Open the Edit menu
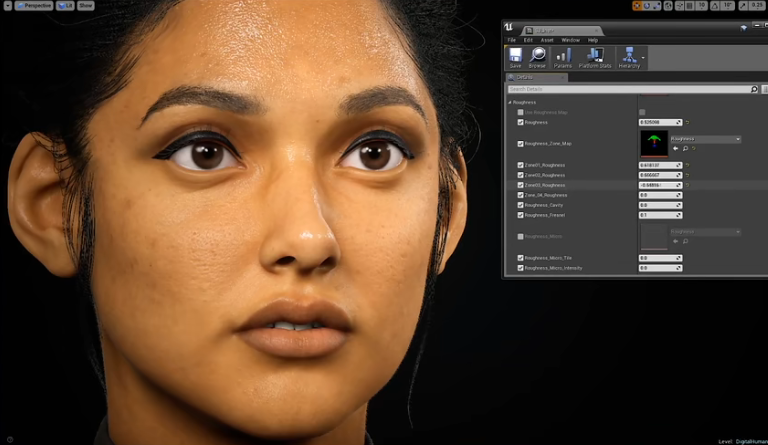 click(528, 40)
